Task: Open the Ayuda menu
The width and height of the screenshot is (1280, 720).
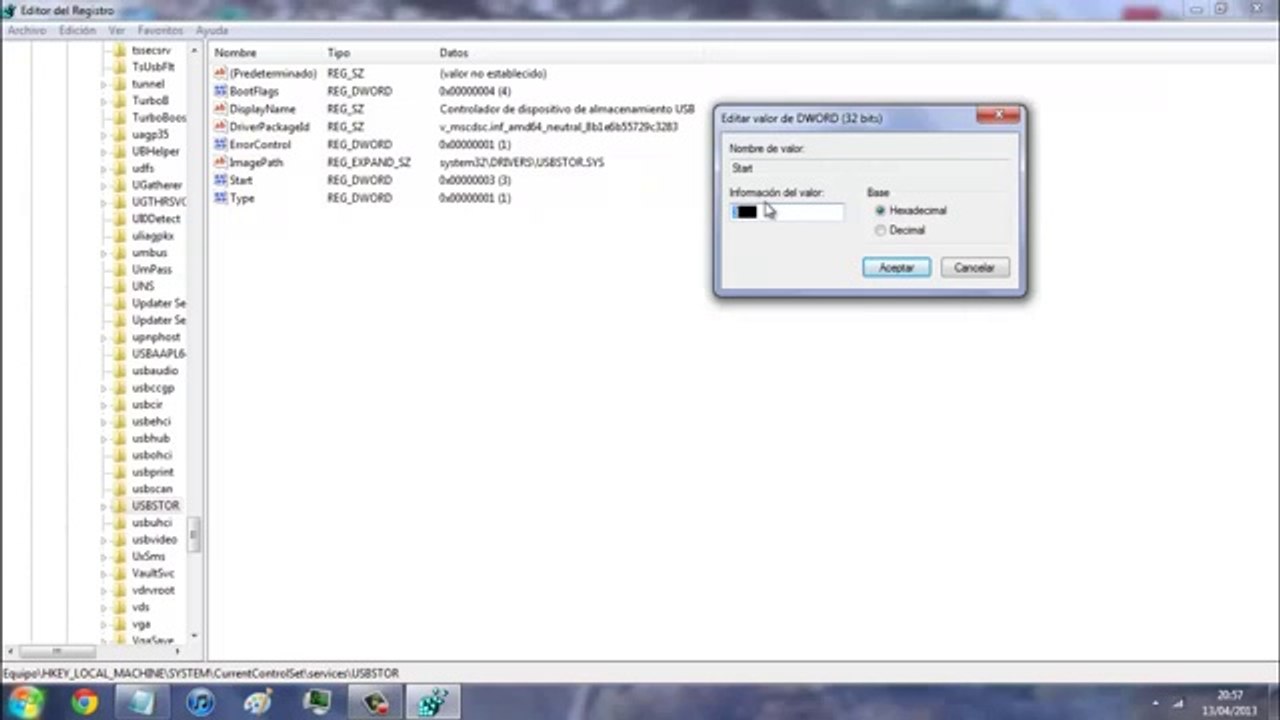Action: pyautogui.click(x=212, y=31)
